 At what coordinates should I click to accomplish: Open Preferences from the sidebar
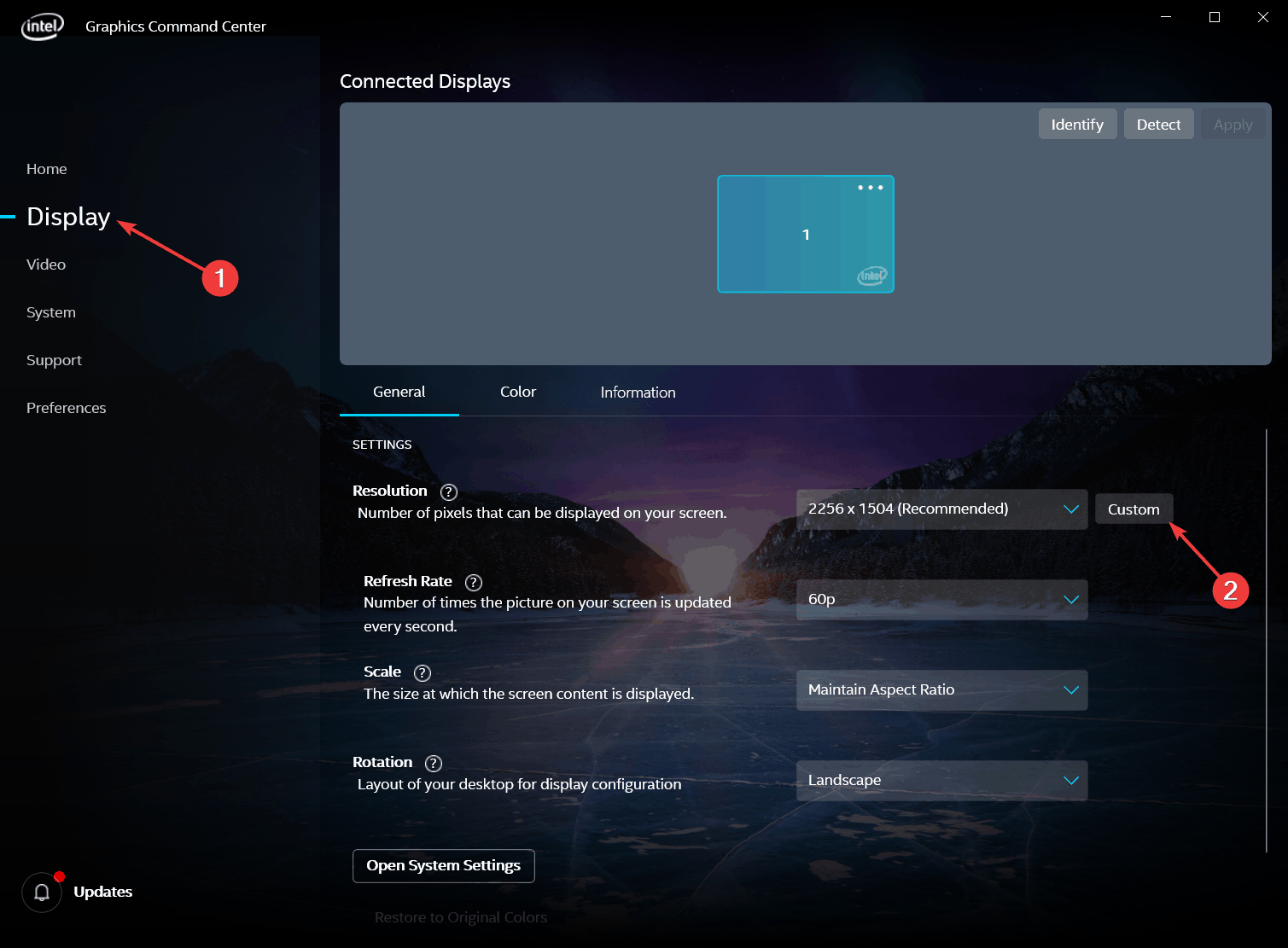(67, 408)
